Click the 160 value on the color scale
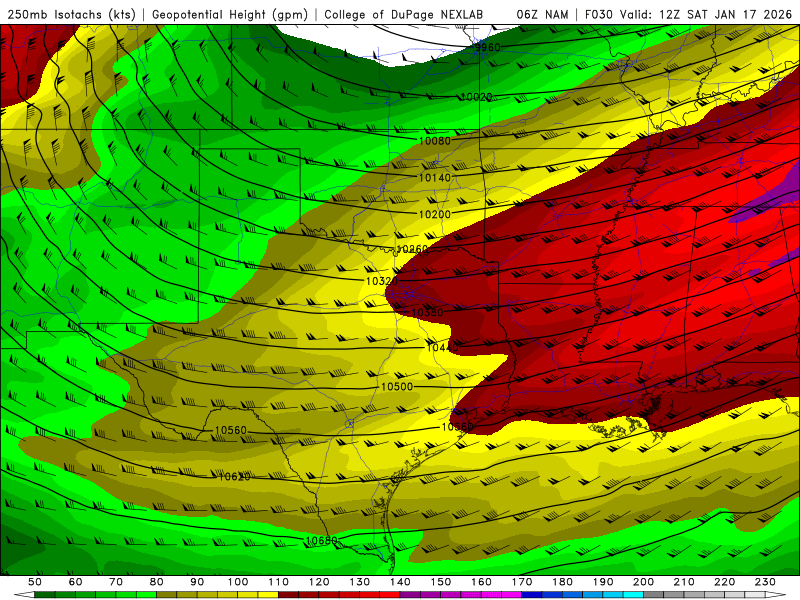 (481, 582)
